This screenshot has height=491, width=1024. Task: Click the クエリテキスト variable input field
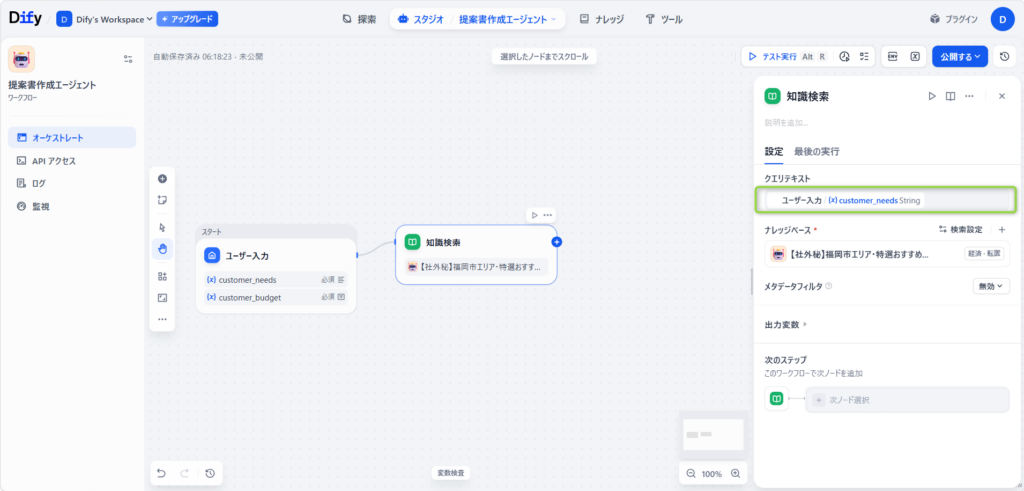pos(885,200)
